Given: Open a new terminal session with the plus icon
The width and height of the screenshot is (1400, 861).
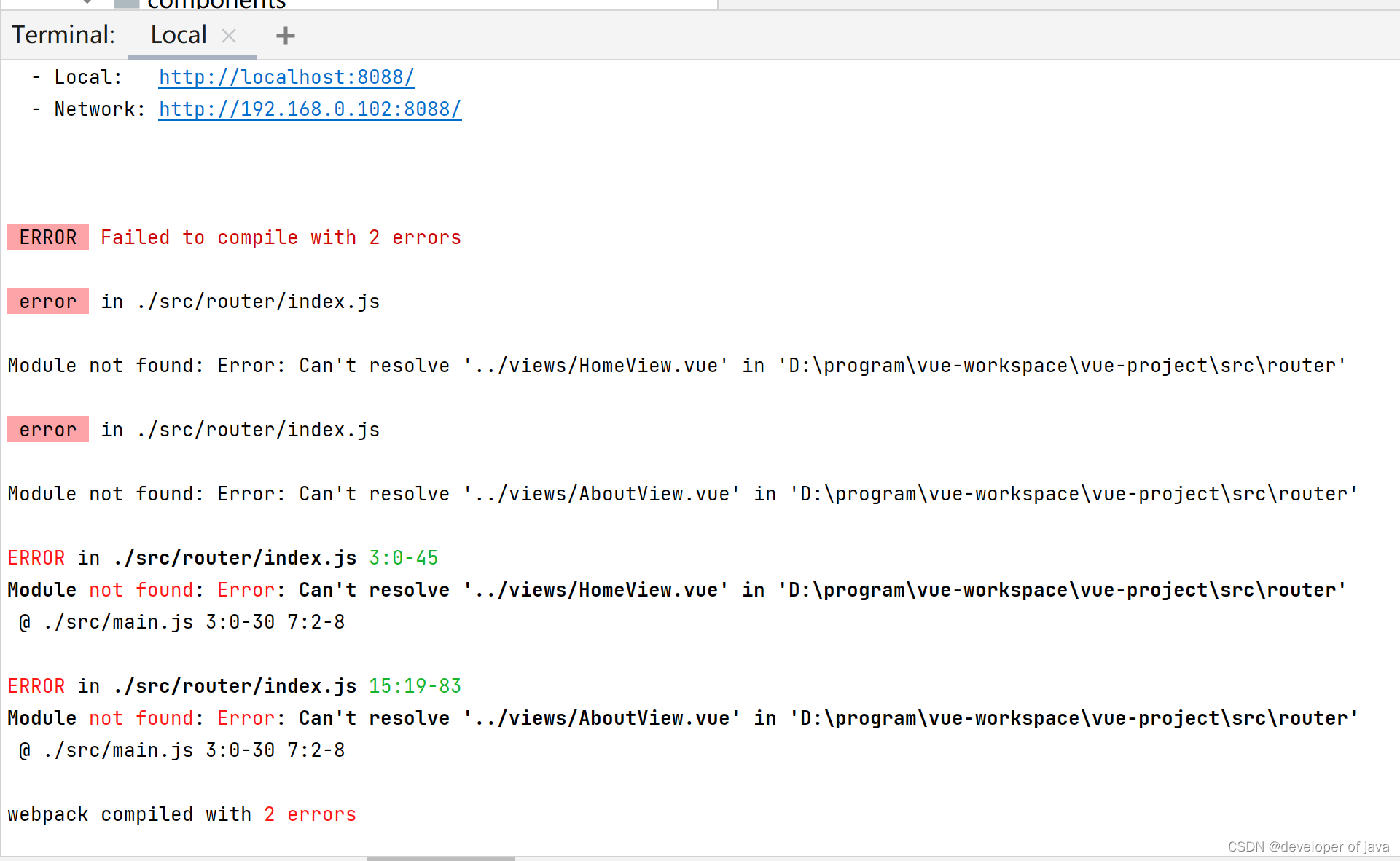Looking at the screenshot, I should click(x=285, y=36).
